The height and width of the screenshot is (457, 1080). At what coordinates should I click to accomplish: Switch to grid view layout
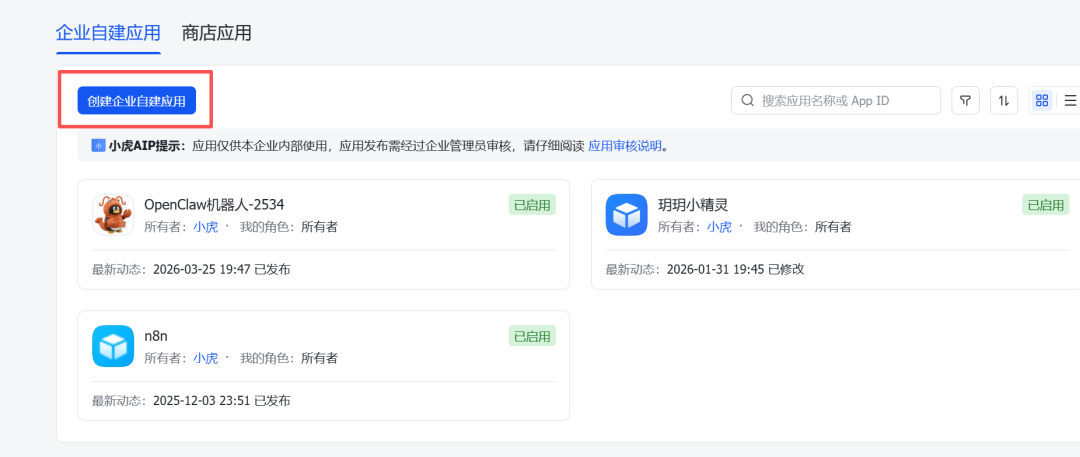pyautogui.click(x=1042, y=101)
